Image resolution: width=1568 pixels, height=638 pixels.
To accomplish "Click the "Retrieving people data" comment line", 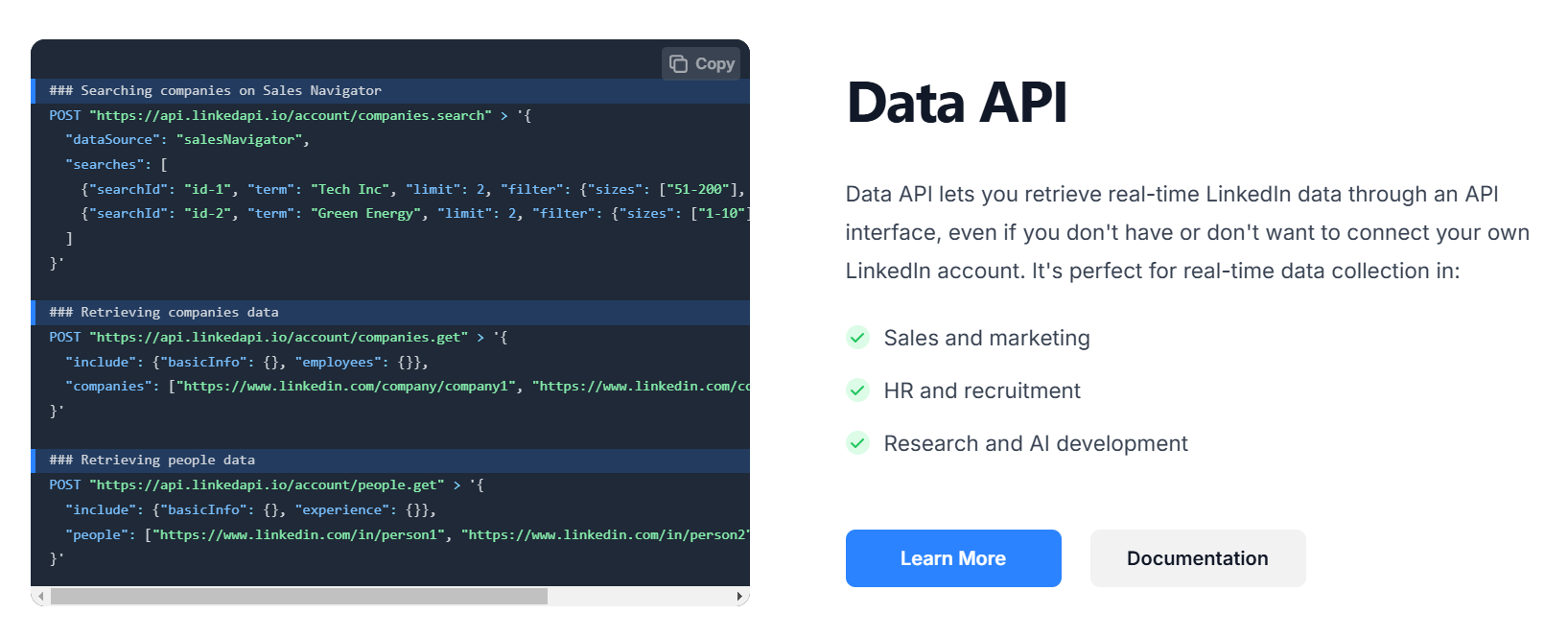I will tap(390, 460).
